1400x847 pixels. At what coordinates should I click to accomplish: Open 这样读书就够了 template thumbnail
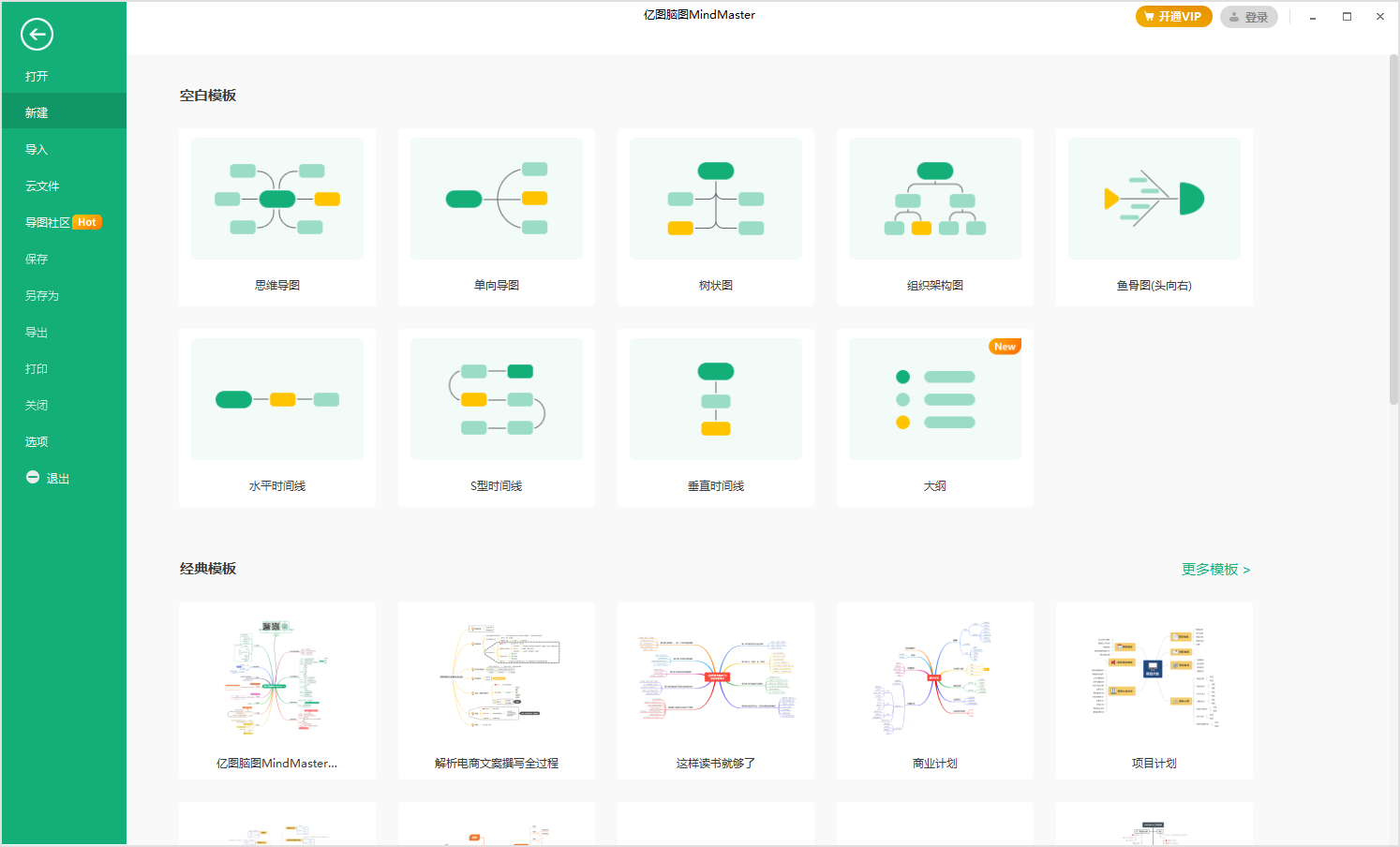(x=716, y=678)
